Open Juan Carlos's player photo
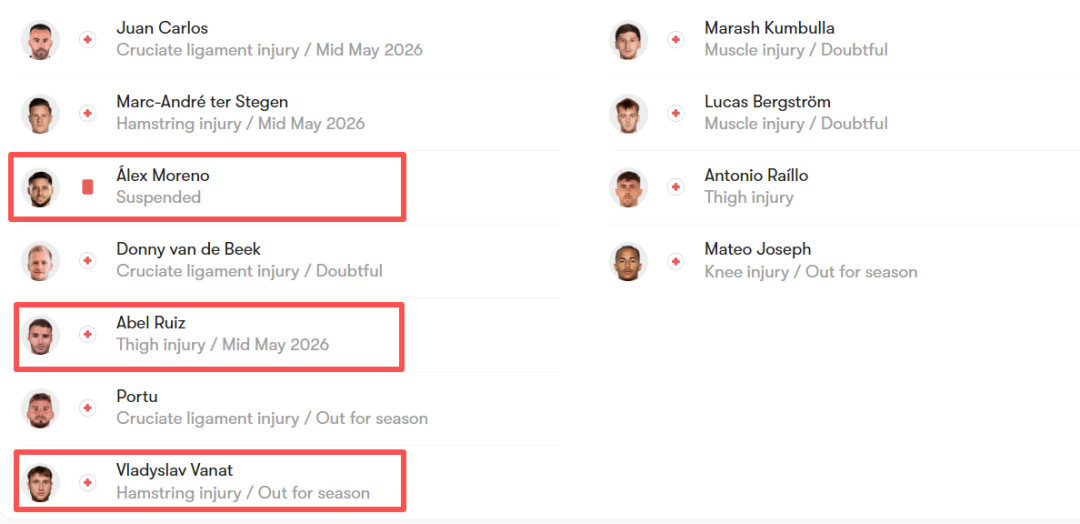The image size is (1080, 524). (x=40, y=40)
